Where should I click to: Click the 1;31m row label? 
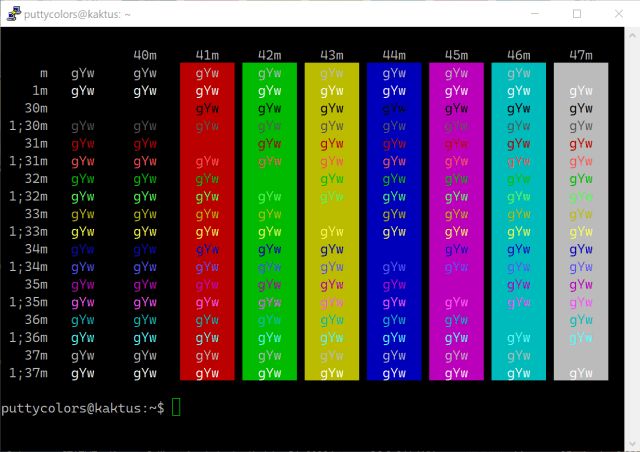pyautogui.click(x=28, y=161)
